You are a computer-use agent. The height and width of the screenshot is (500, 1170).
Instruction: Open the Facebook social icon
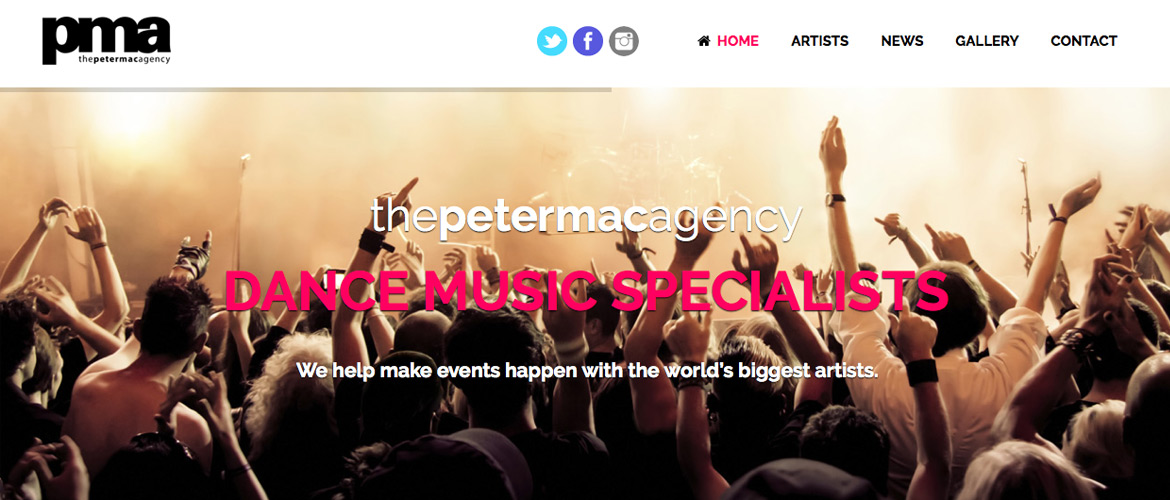click(588, 41)
